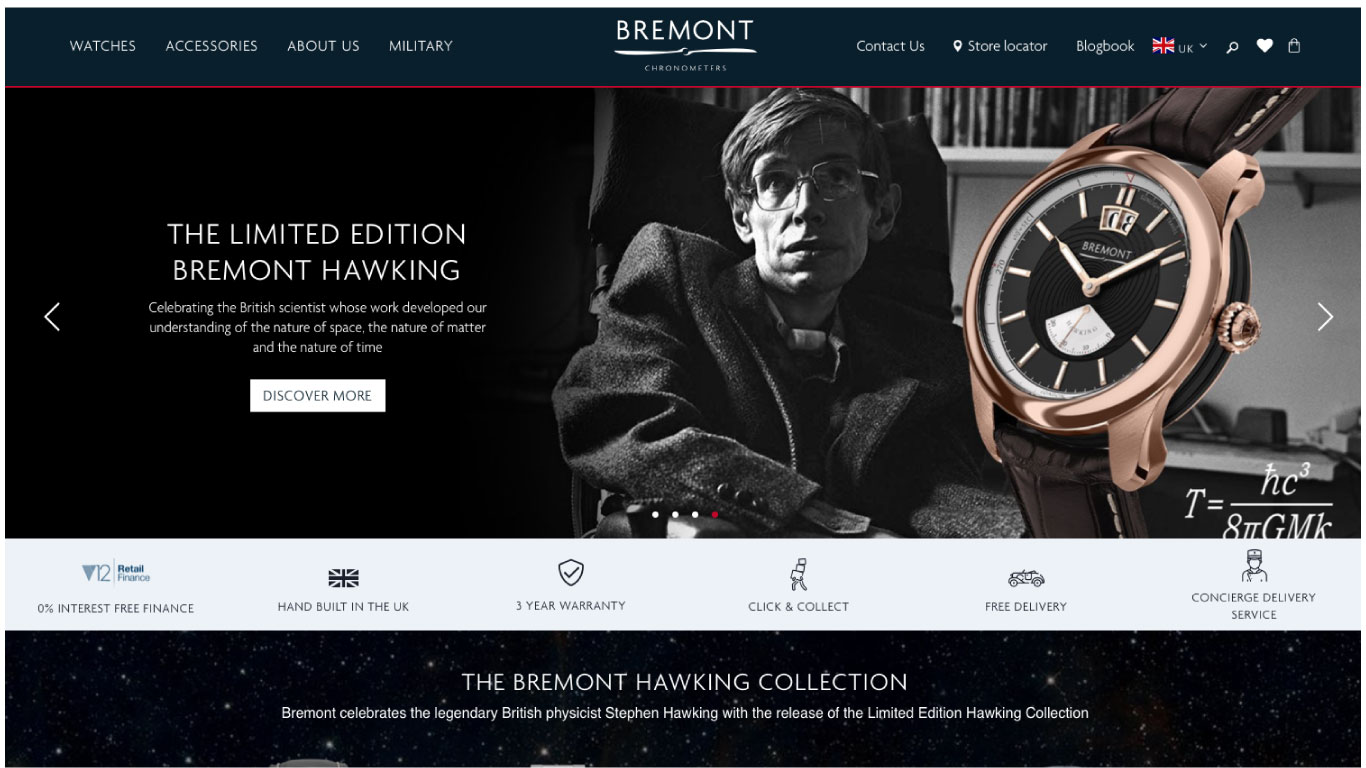Advance to next slide with right chevron
This screenshot has width=1366, height=768.
(1325, 317)
